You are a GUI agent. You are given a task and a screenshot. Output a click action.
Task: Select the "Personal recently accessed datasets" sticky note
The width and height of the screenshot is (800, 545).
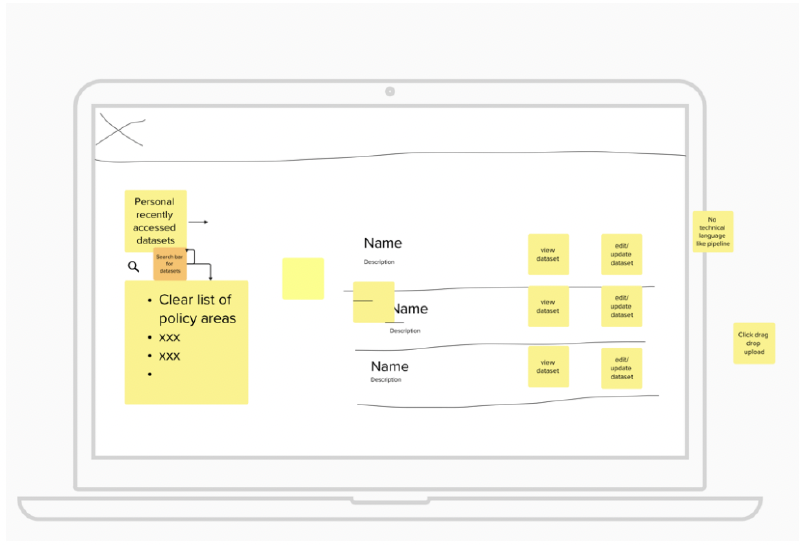click(155, 221)
